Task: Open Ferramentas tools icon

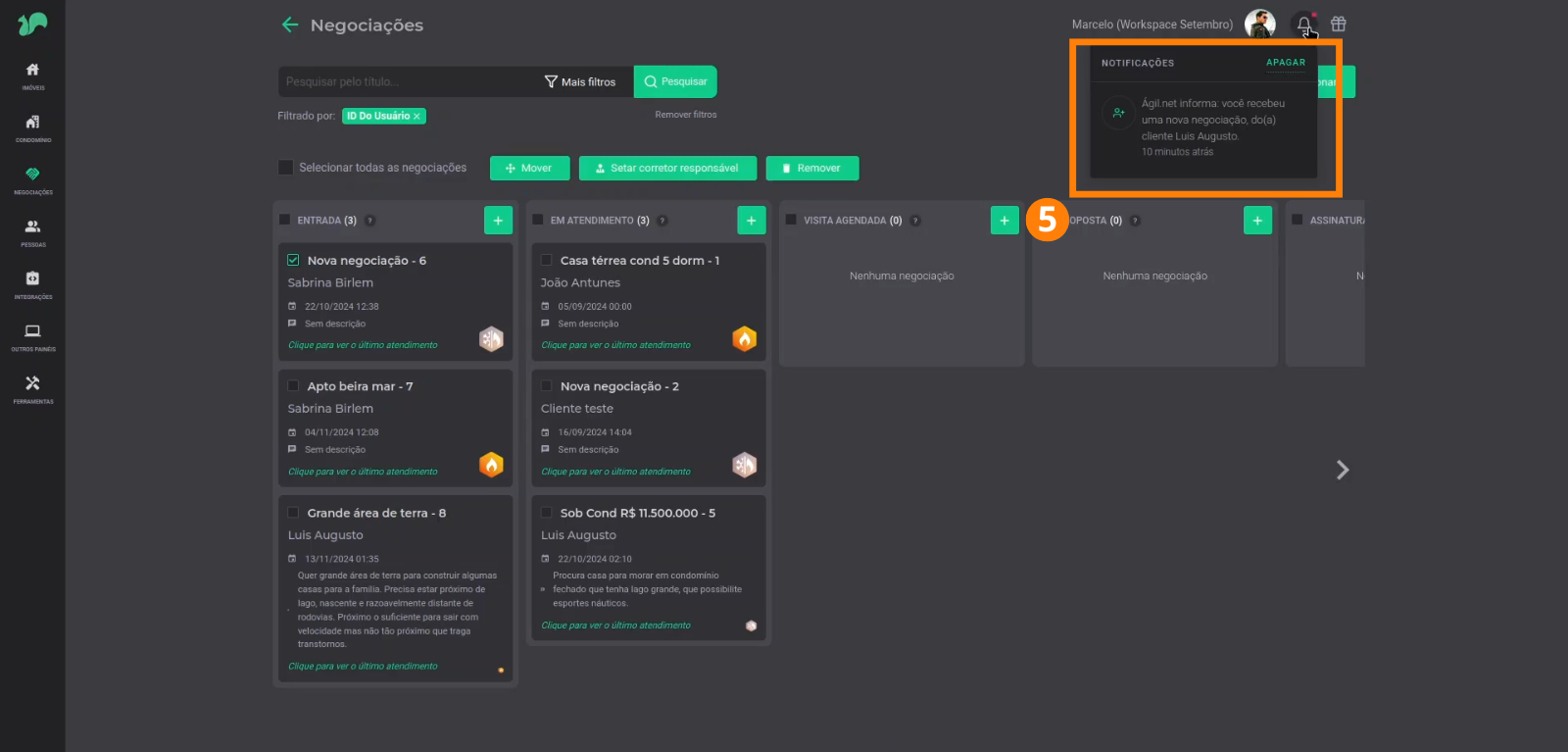Action: pyautogui.click(x=32, y=388)
